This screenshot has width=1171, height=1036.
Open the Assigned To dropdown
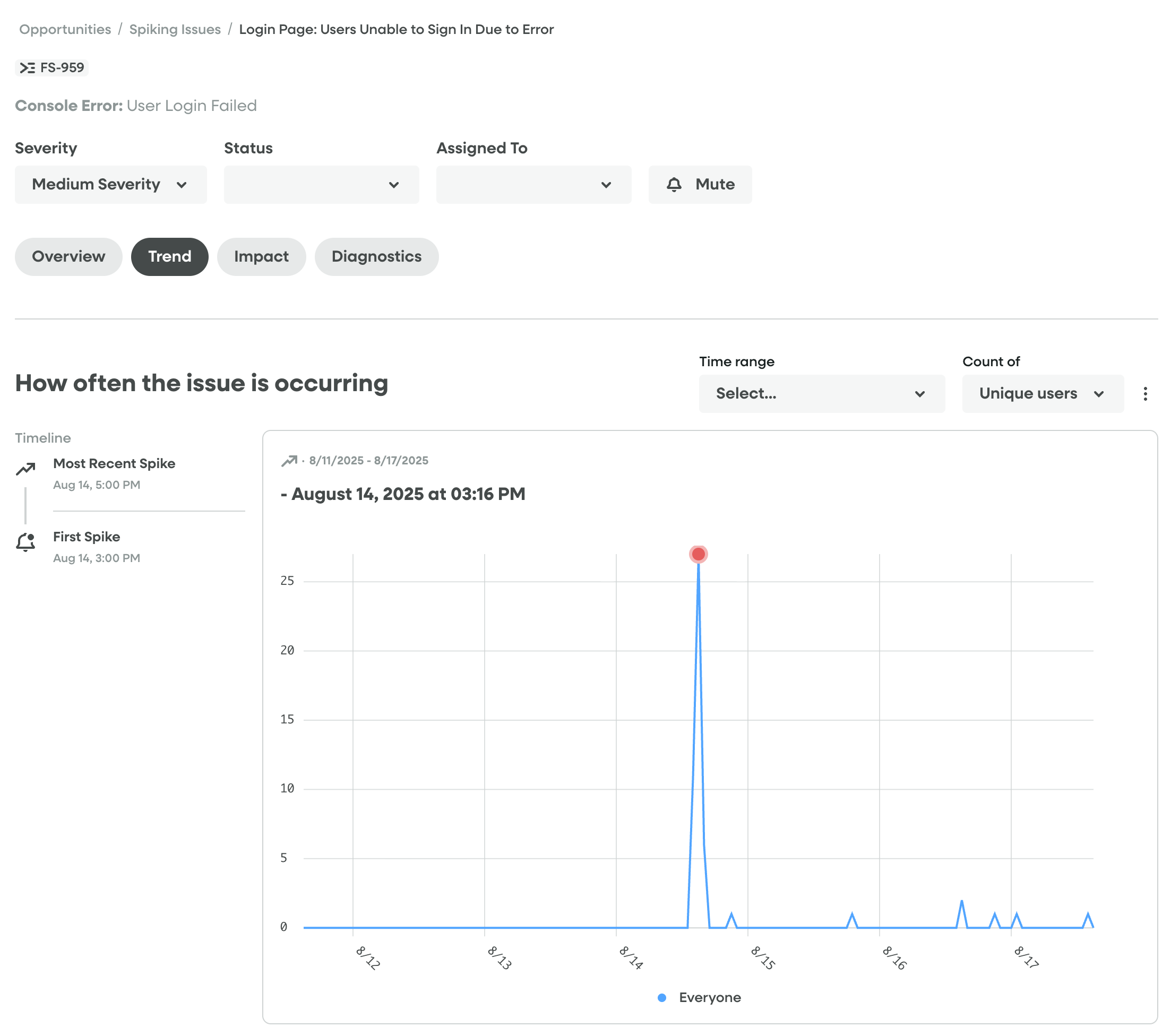point(534,184)
